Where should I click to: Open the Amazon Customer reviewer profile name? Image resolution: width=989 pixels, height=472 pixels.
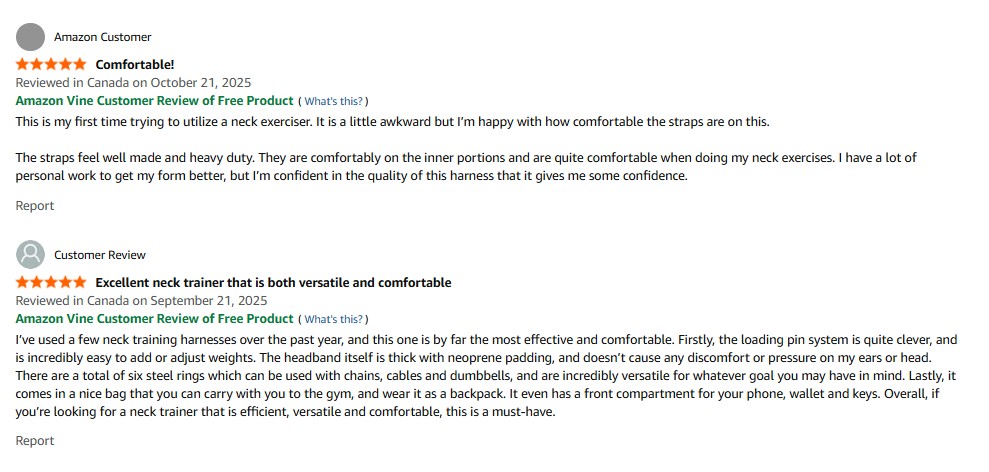[102, 37]
